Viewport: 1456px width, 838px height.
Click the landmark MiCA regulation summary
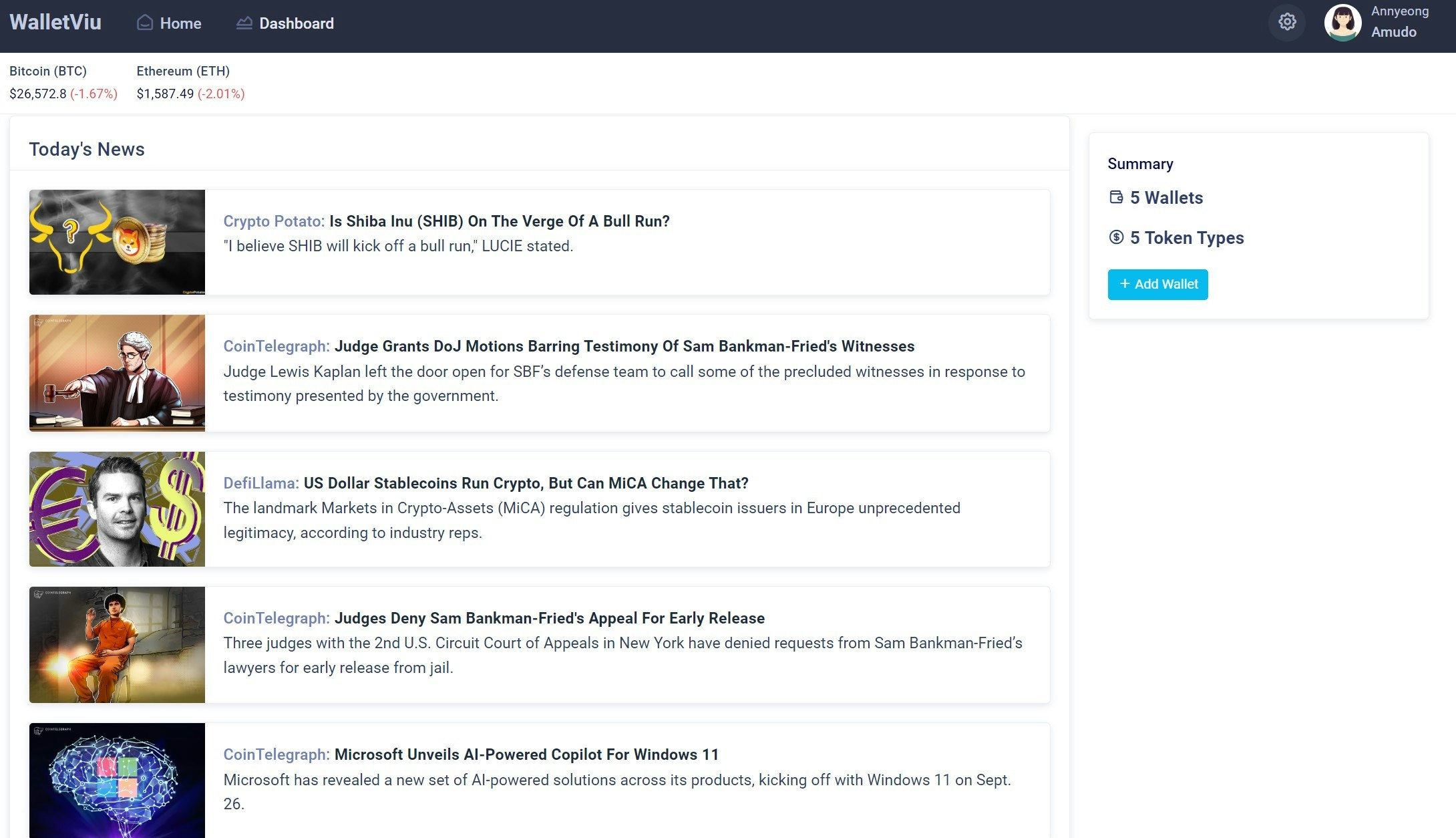592,521
